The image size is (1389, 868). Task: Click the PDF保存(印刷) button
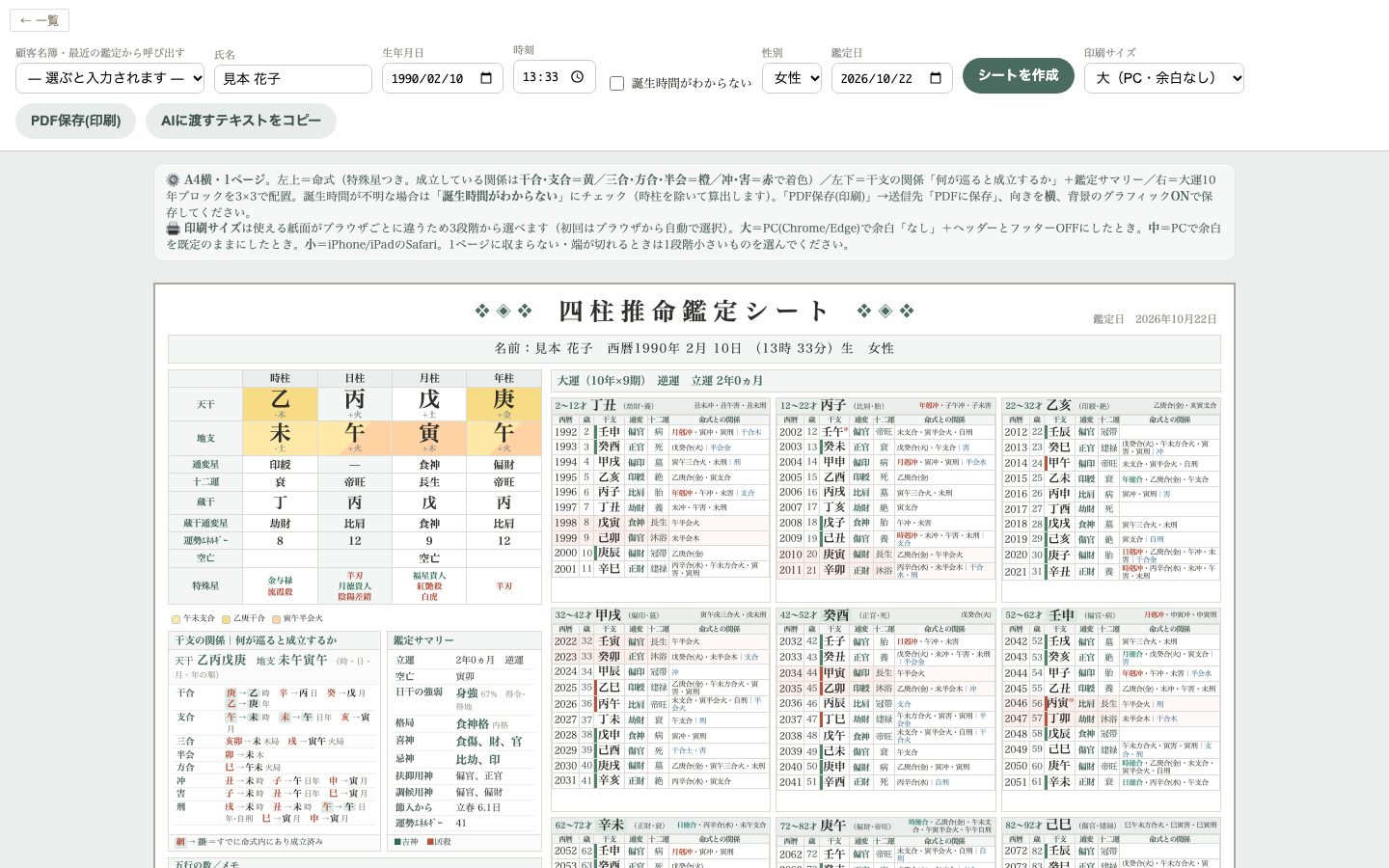tap(75, 121)
